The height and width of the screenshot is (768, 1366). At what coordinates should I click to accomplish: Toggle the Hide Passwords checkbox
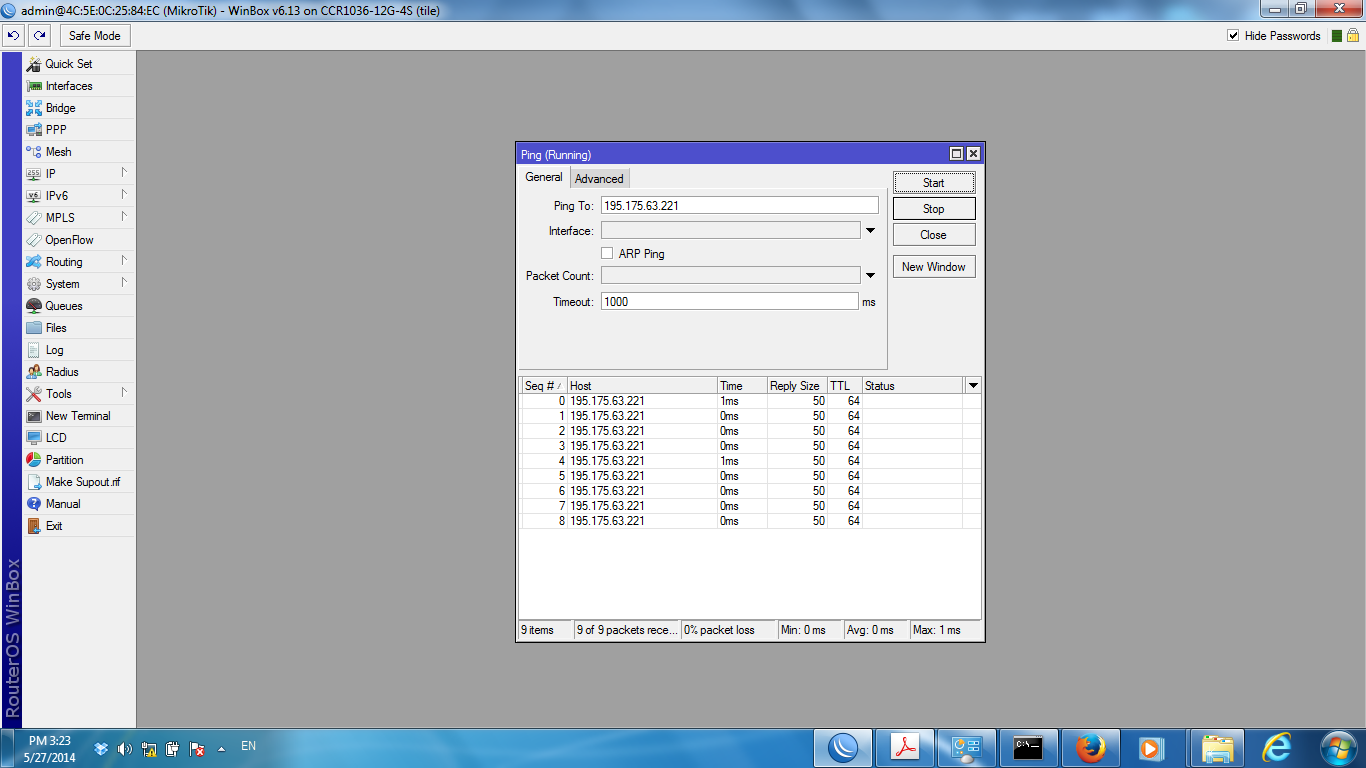pyautogui.click(x=1233, y=36)
